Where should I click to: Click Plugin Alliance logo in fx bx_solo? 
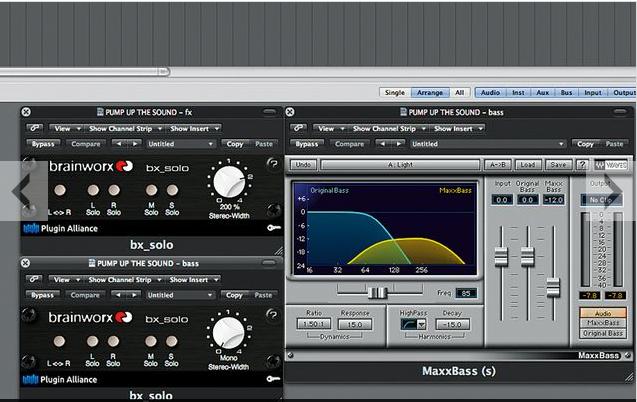pos(61,229)
